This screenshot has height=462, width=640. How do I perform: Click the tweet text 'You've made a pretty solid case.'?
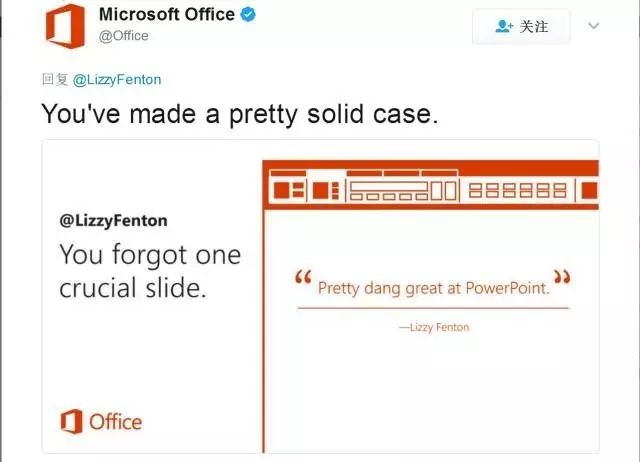click(240, 114)
